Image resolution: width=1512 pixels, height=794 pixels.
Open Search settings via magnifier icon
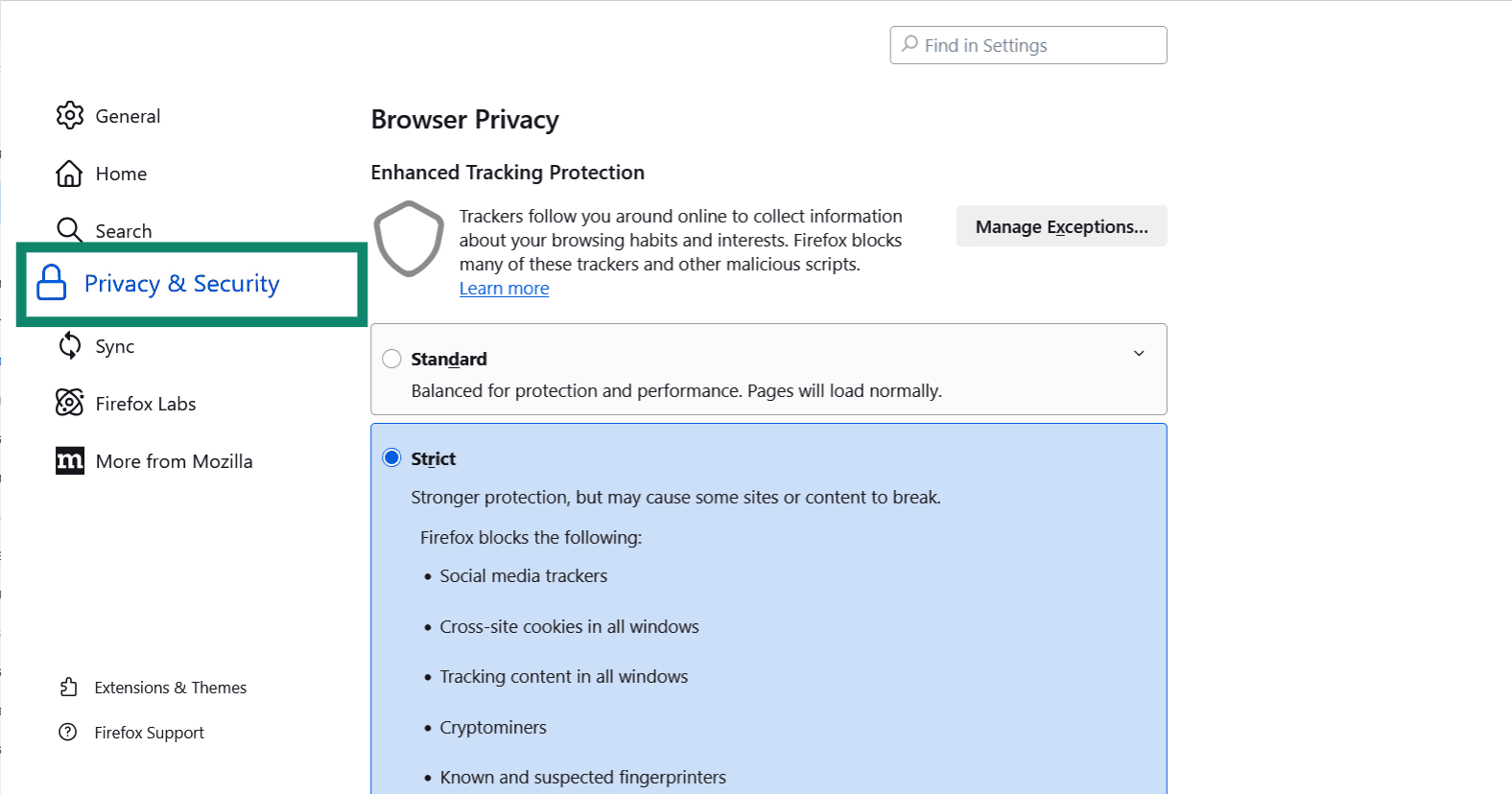click(x=69, y=230)
